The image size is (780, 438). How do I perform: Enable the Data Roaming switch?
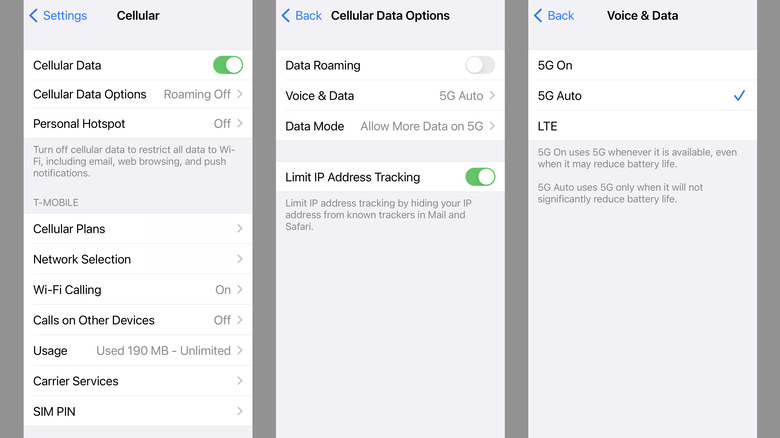pos(480,65)
